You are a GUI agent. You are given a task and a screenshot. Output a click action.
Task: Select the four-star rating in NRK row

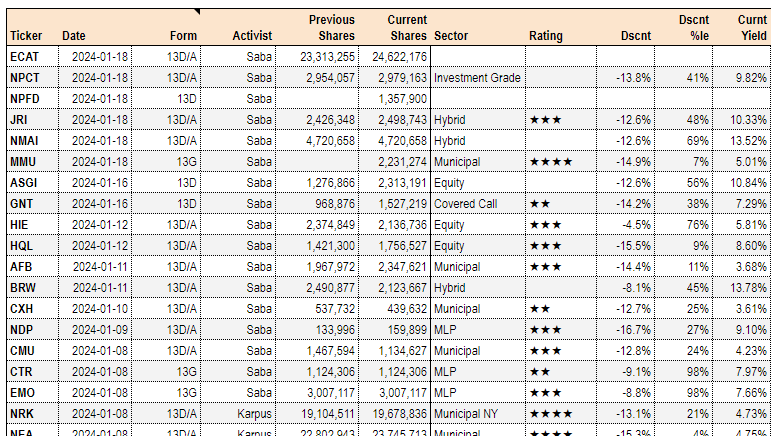coord(551,413)
